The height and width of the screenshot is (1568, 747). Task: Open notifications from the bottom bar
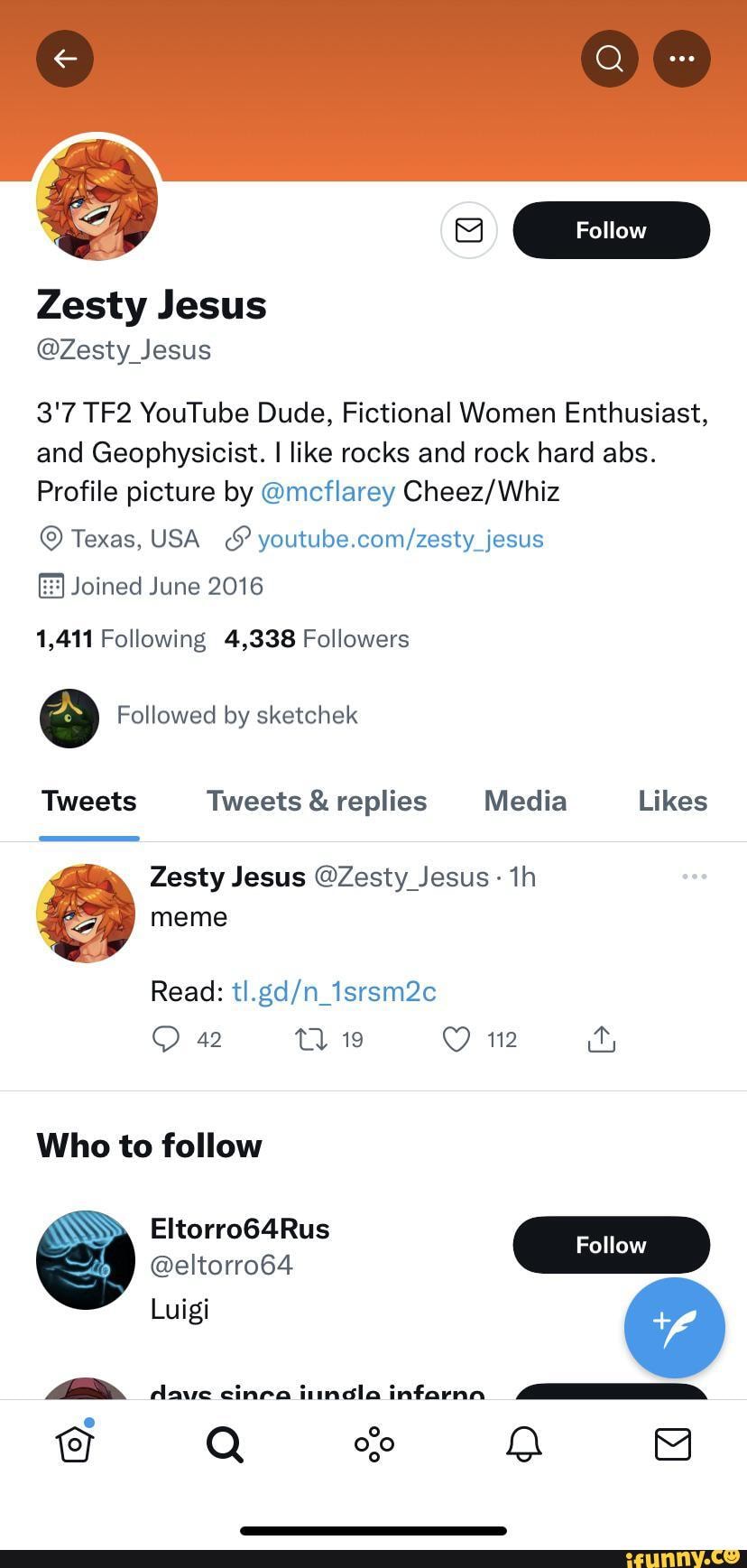click(522, 1443)
